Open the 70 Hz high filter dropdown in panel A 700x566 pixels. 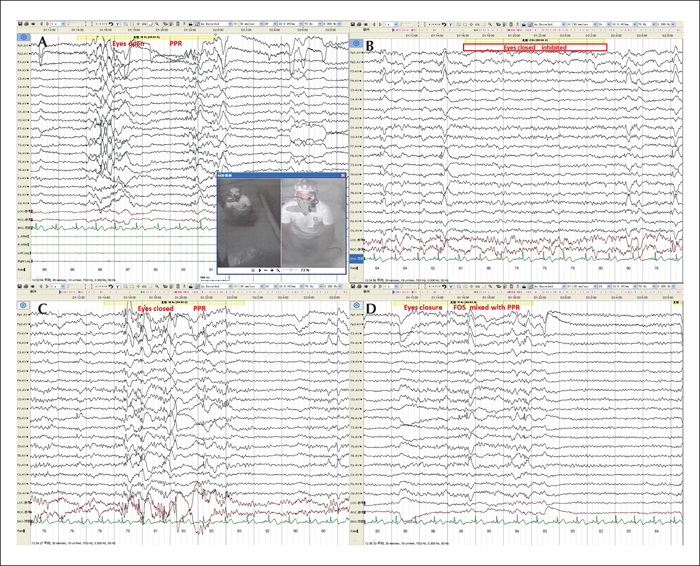click(313, 24)
